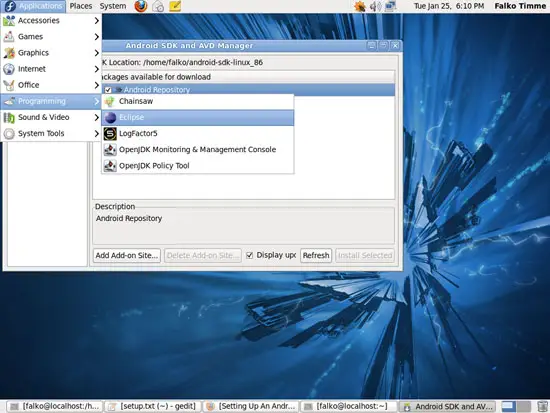Open the Places menu
Image resolution: width=550 pixels, height=413 pixels.
click(x=81, y=6)
